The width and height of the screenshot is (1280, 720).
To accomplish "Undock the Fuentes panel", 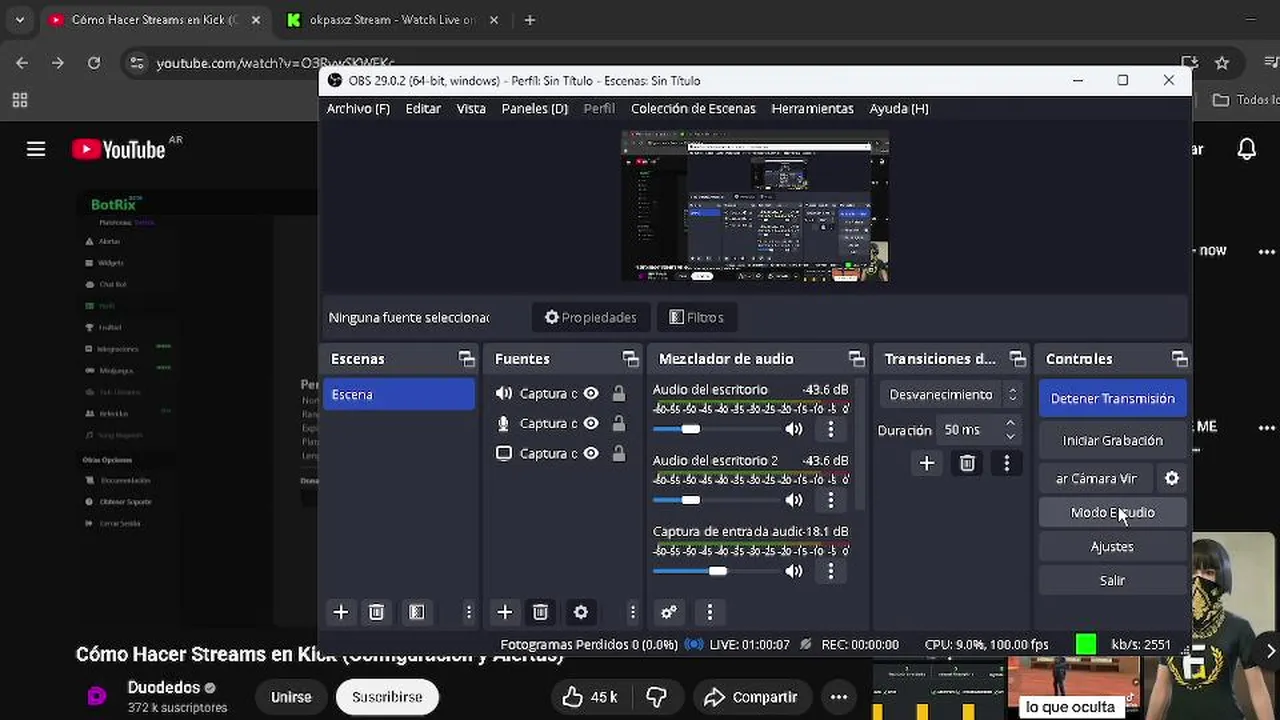I will pos(630,359).
